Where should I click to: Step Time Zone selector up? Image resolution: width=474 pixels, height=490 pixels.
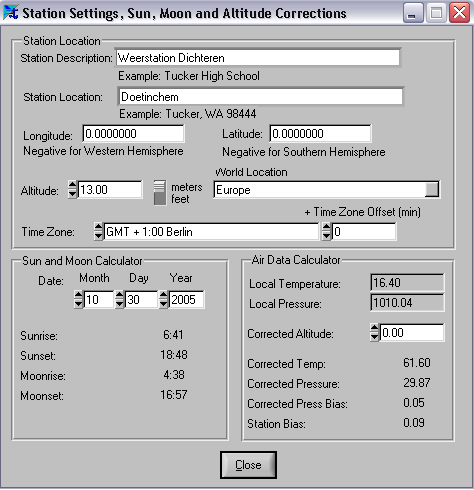[98, 227]
